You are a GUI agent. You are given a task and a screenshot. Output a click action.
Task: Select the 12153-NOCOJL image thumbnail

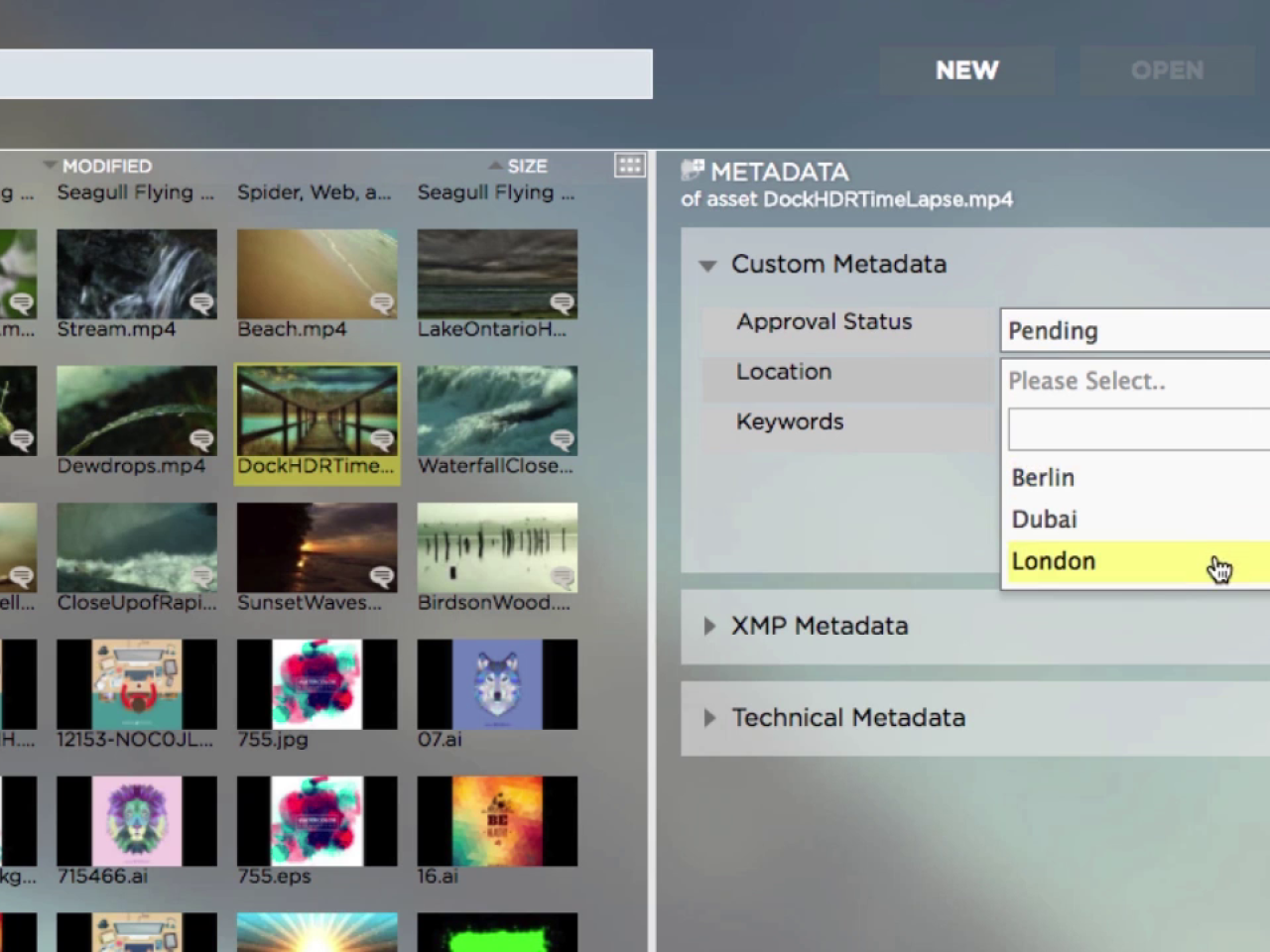137,684
